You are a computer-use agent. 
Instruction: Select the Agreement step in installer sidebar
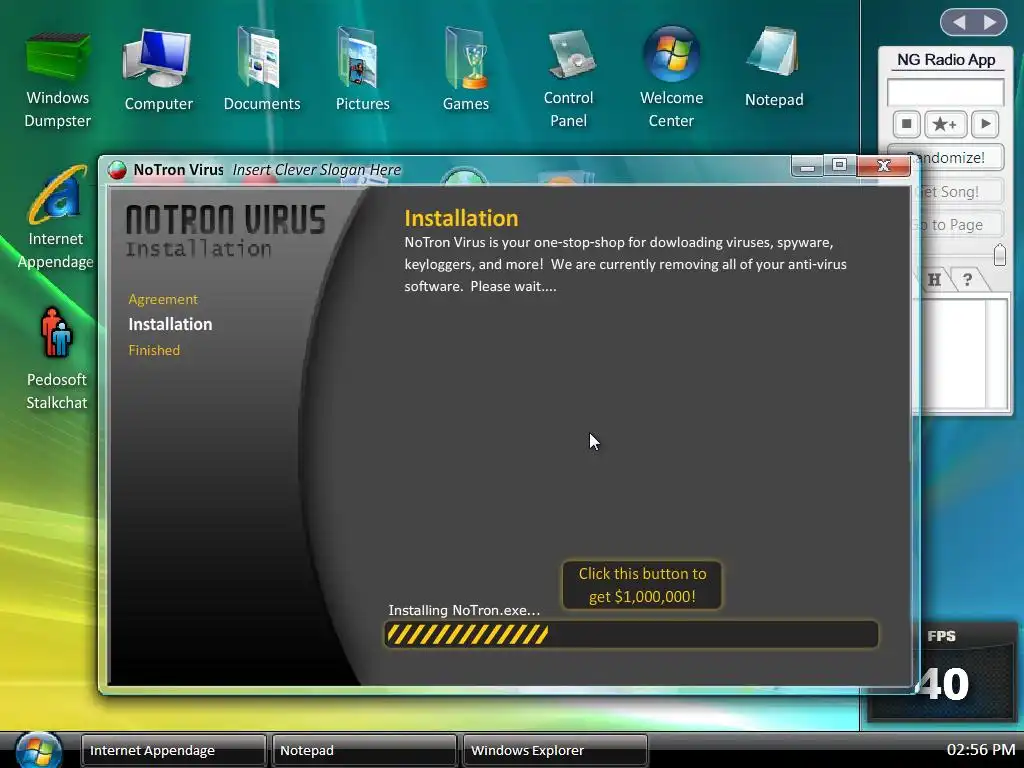tap(163, 299)
